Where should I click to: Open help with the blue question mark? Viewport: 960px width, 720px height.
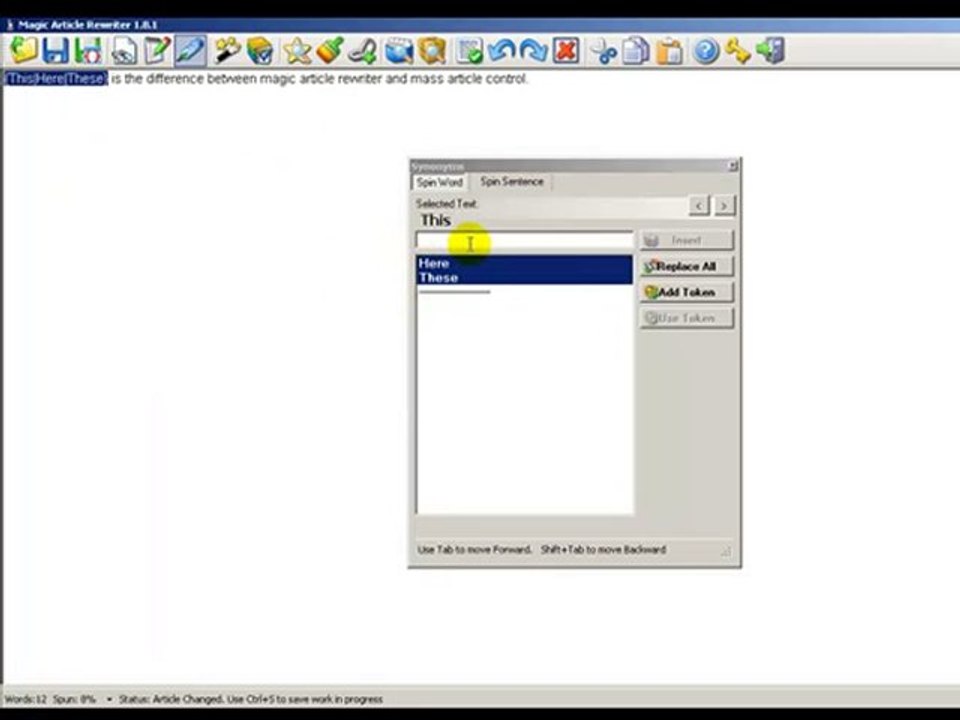pyautogui.click(x=705, y=51)
